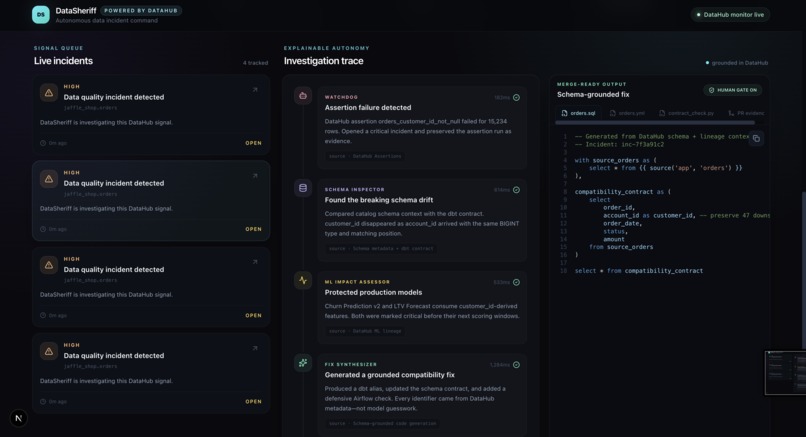Click the check mark on ML Impact Assessor step
The width and height of the screenshot is (806, 437).
[x=516, y=282]
